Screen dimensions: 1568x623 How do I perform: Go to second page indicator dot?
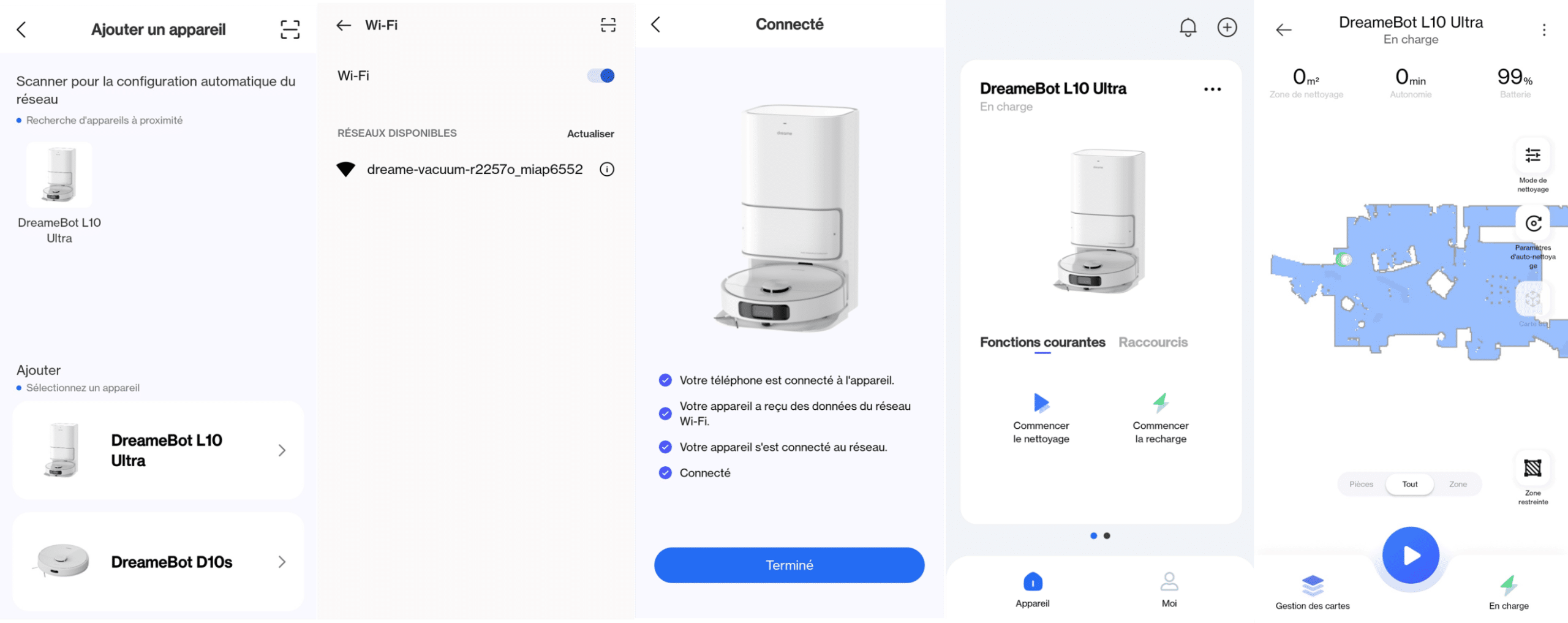[x=1107, y=535]
